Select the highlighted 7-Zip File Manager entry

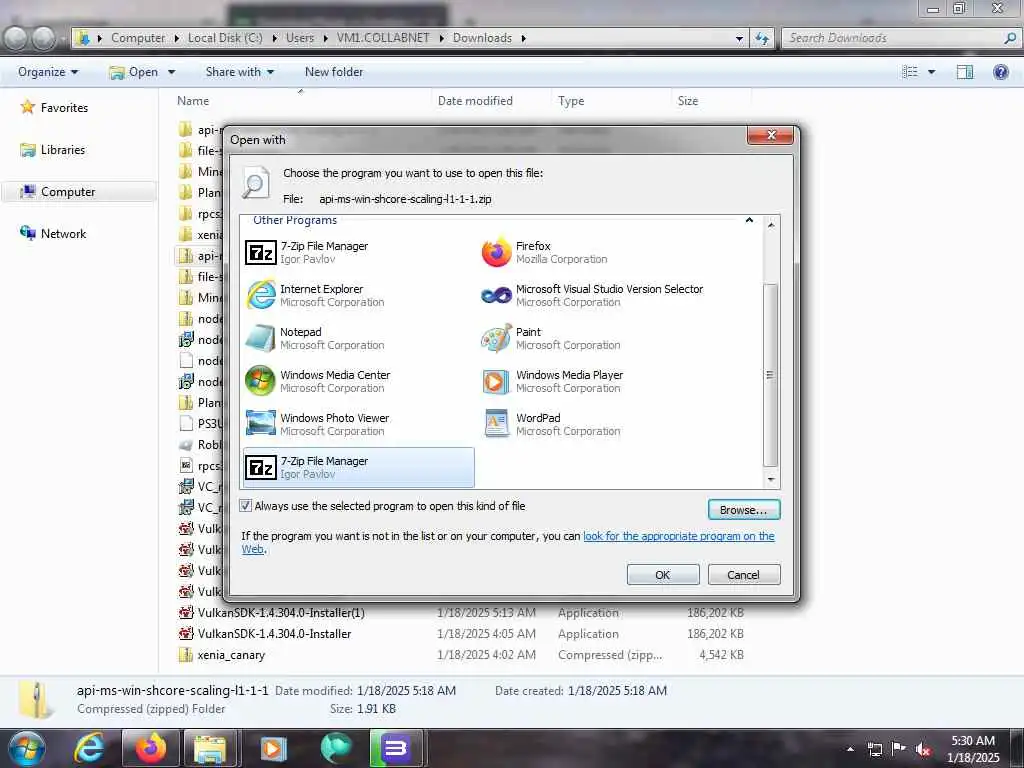(x=359, y=468)
